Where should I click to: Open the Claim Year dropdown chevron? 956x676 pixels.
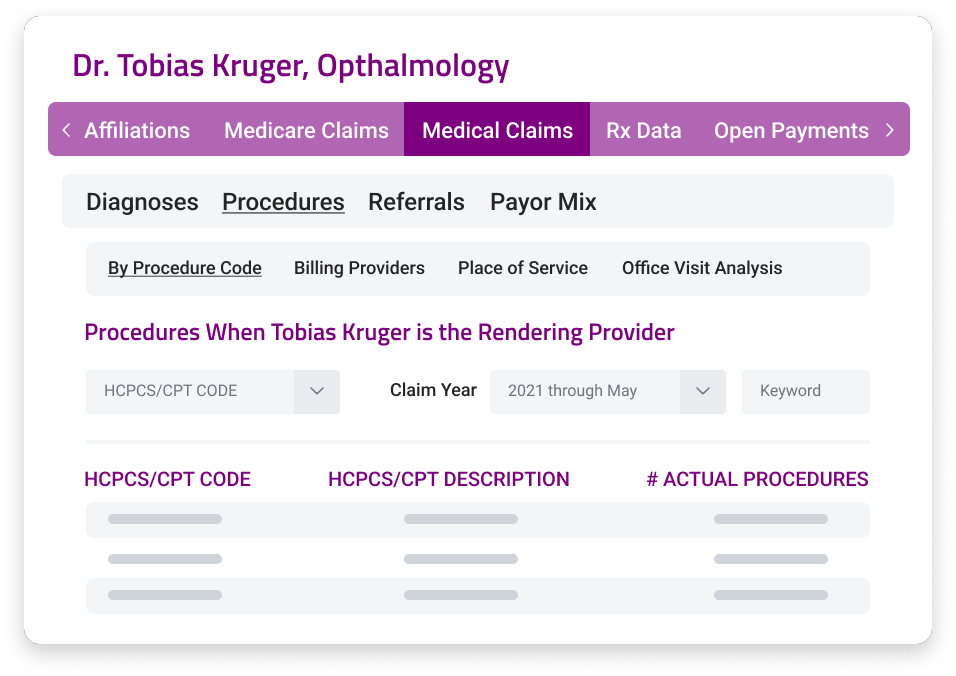702,391
